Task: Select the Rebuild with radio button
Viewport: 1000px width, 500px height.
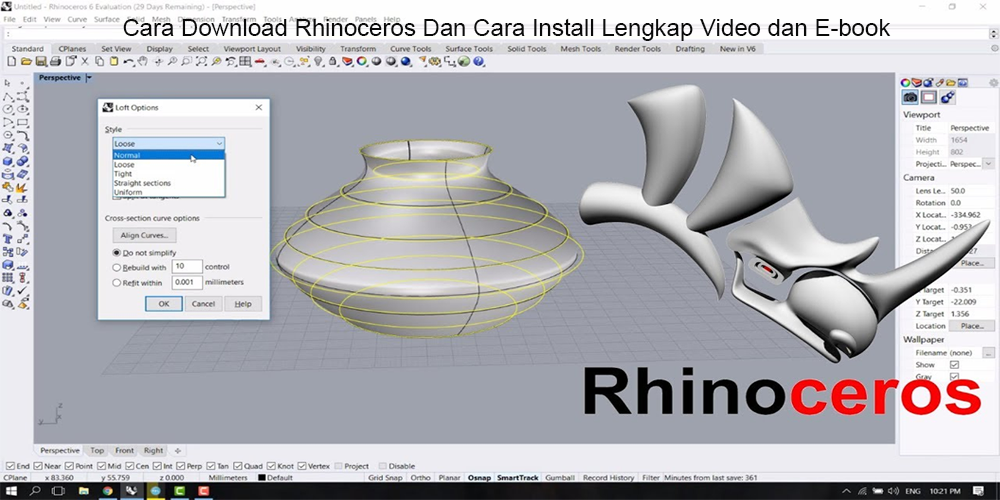Action: pos(117,268)
